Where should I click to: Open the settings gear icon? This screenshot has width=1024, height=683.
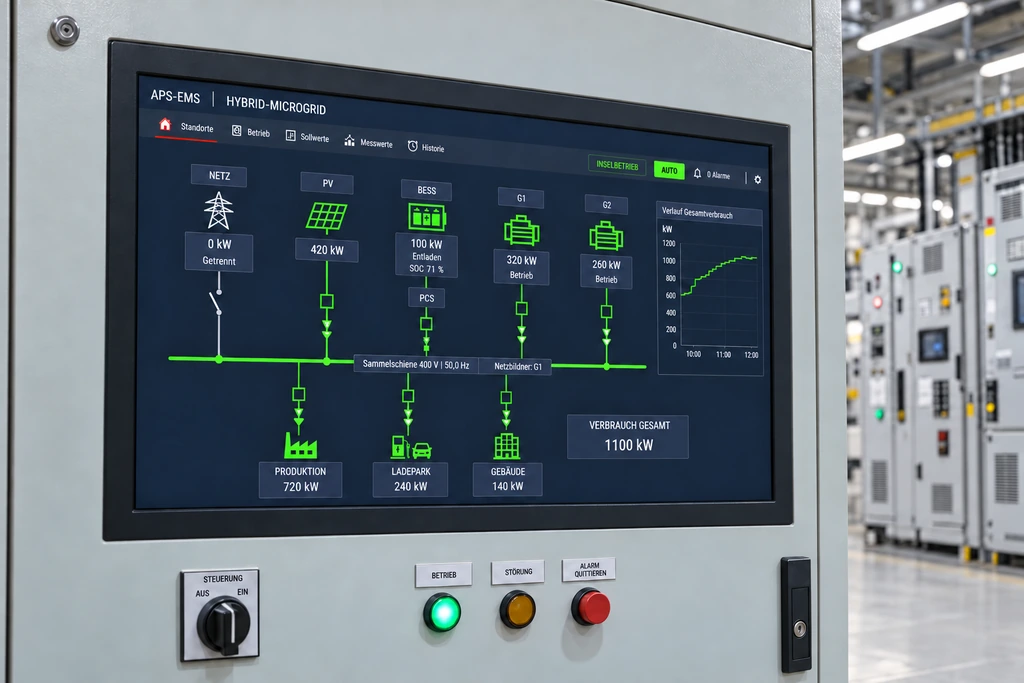coord(758,179)
